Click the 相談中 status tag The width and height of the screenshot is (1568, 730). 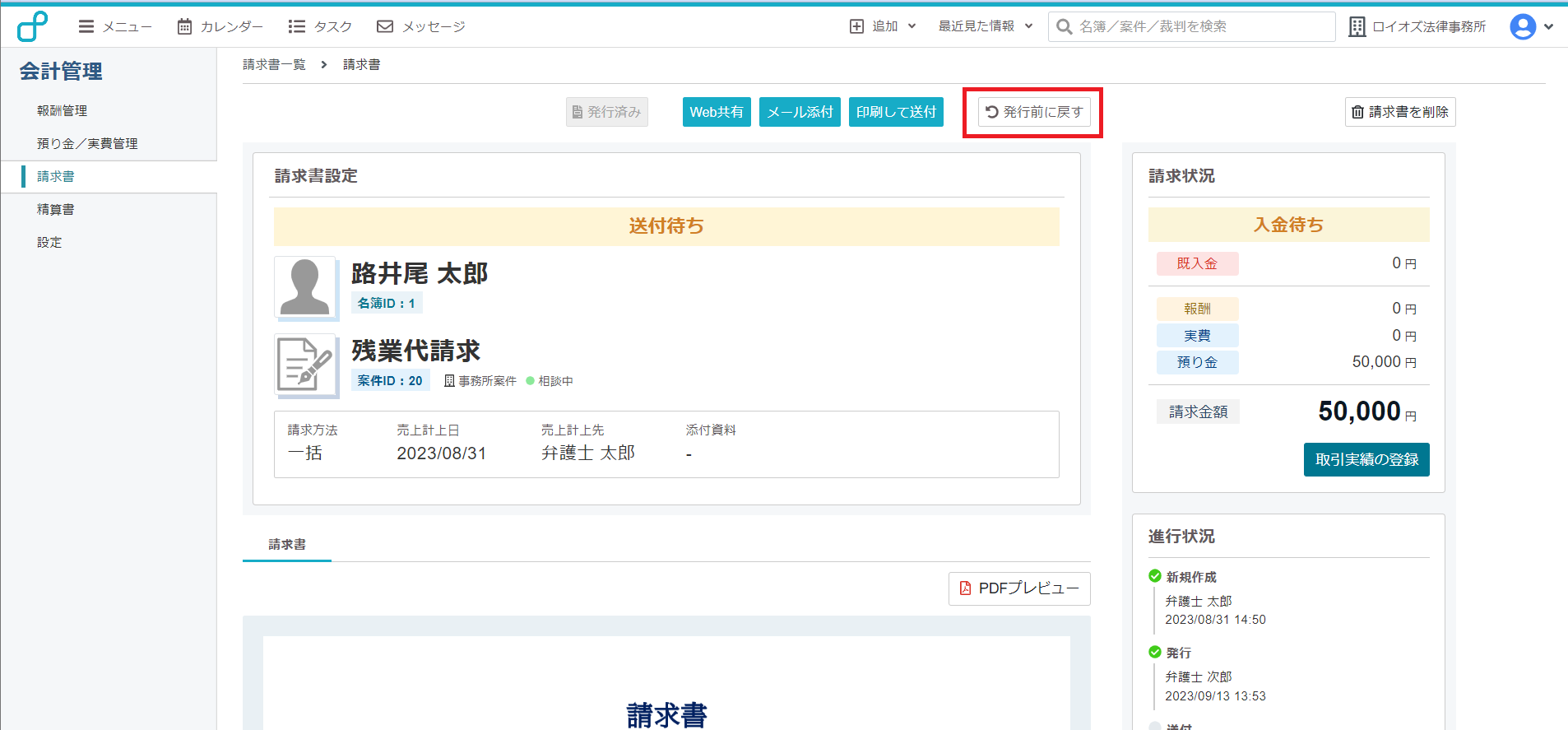[x=550, y=381]
